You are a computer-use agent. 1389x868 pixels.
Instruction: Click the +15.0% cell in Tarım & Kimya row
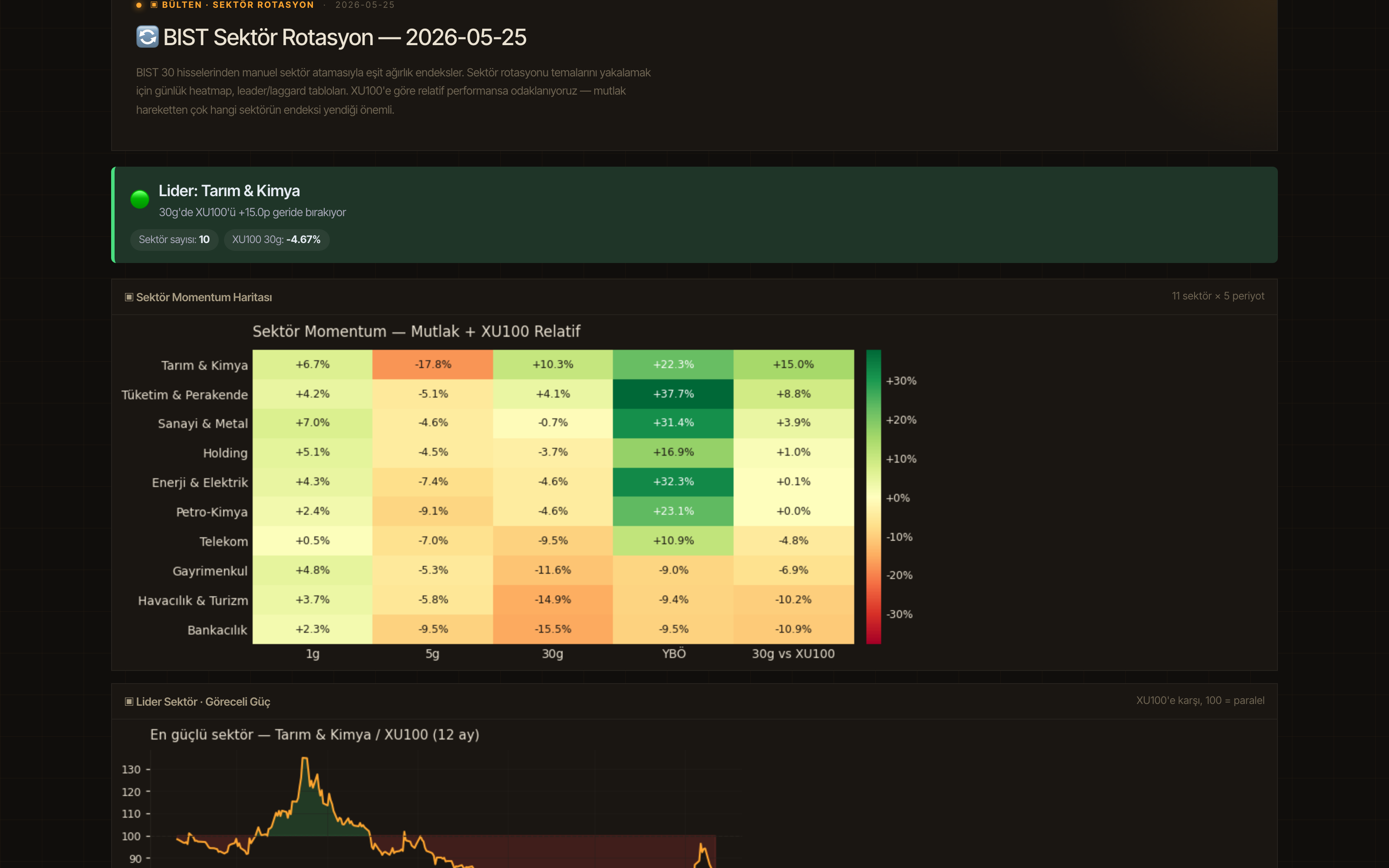794,365
